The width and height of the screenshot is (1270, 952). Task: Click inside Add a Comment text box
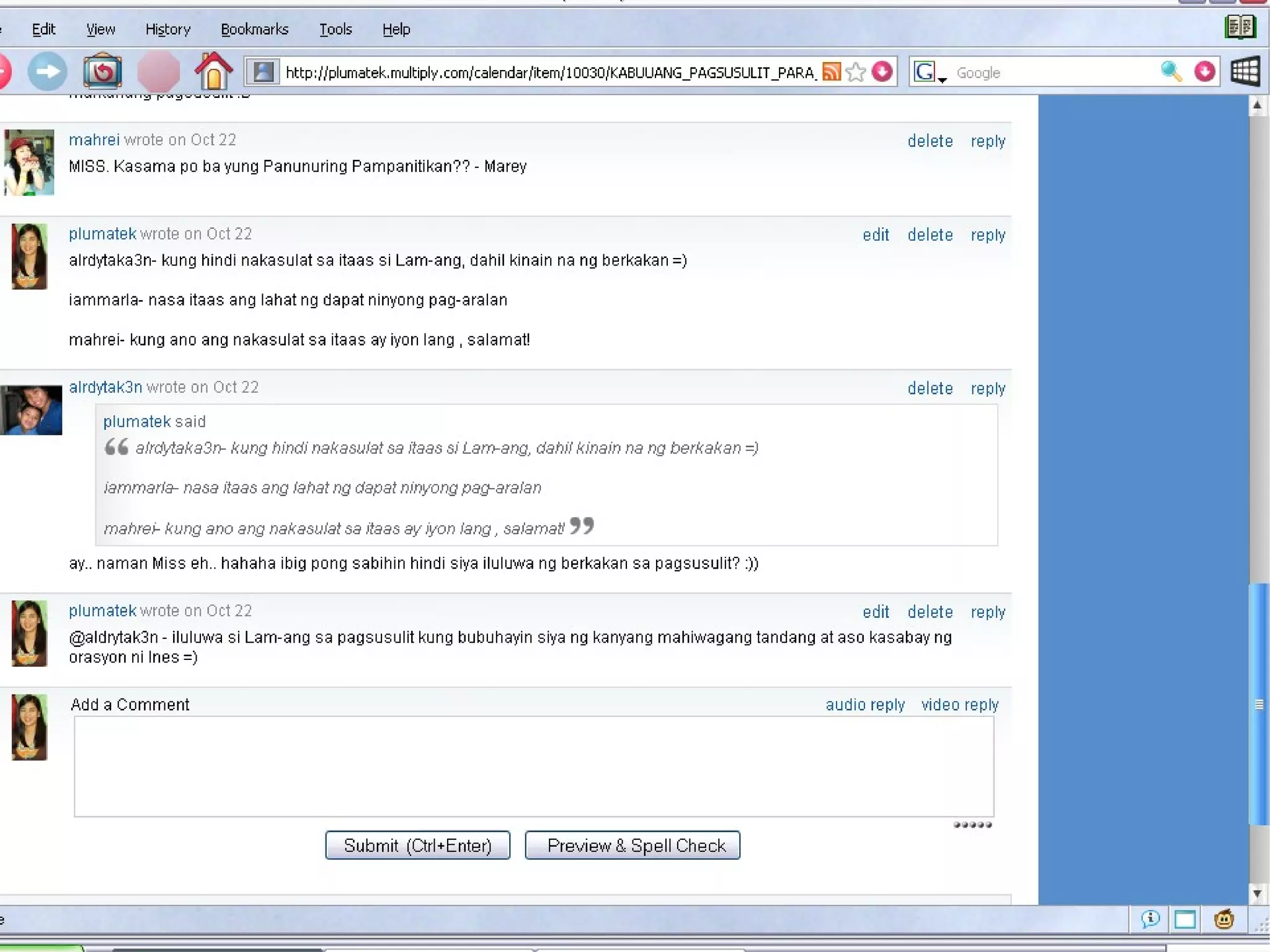pos(533,767)
